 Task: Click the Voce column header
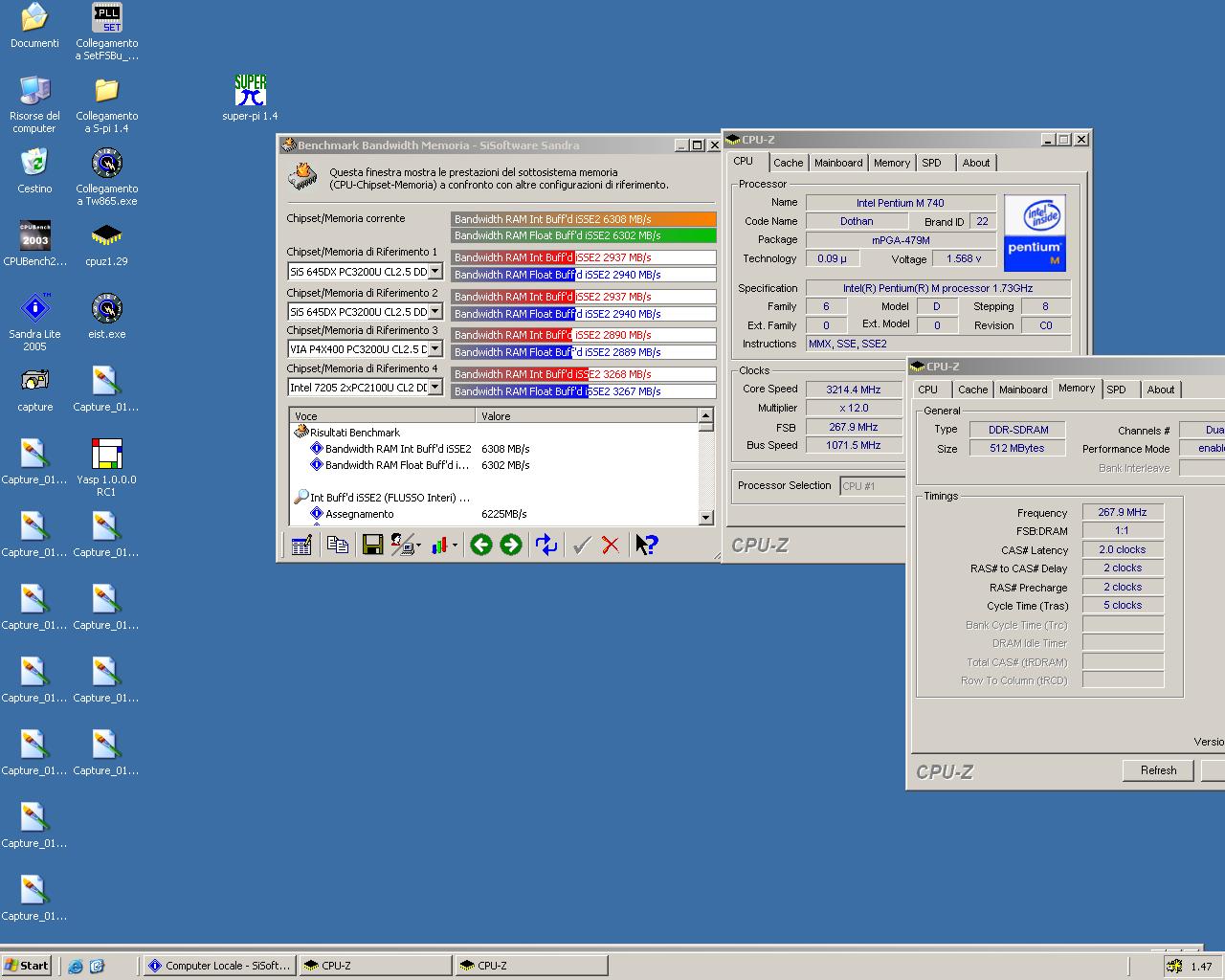point(383,416)
